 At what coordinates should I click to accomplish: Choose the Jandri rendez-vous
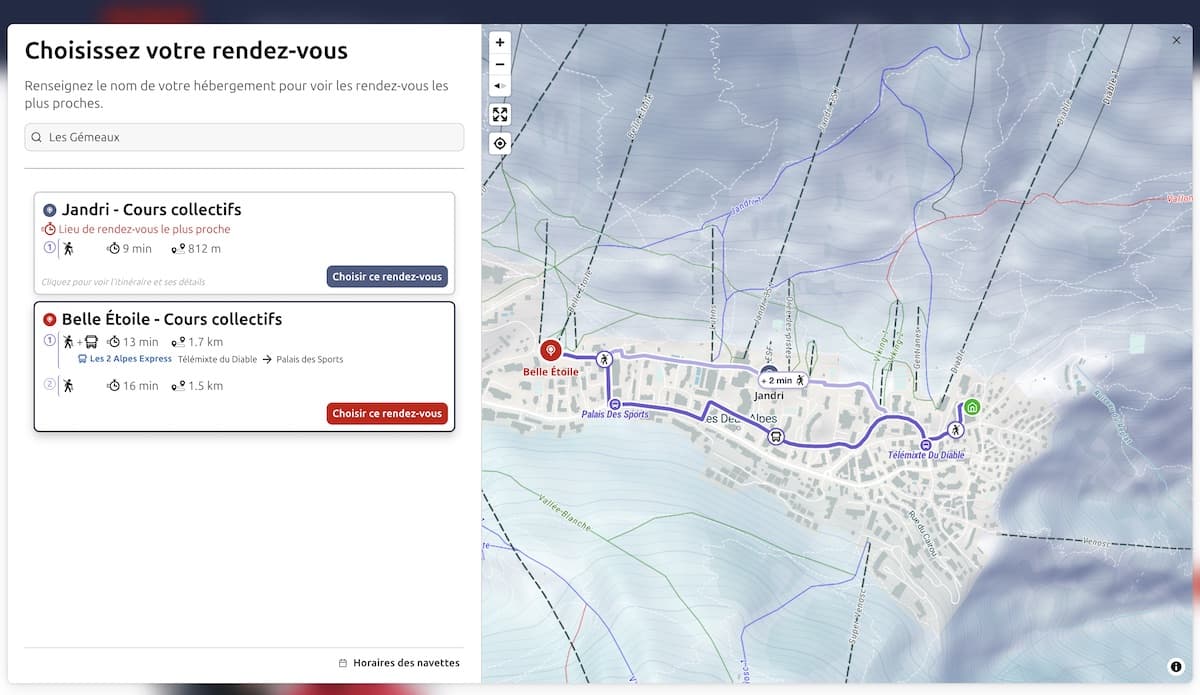(x=387, y=276)
